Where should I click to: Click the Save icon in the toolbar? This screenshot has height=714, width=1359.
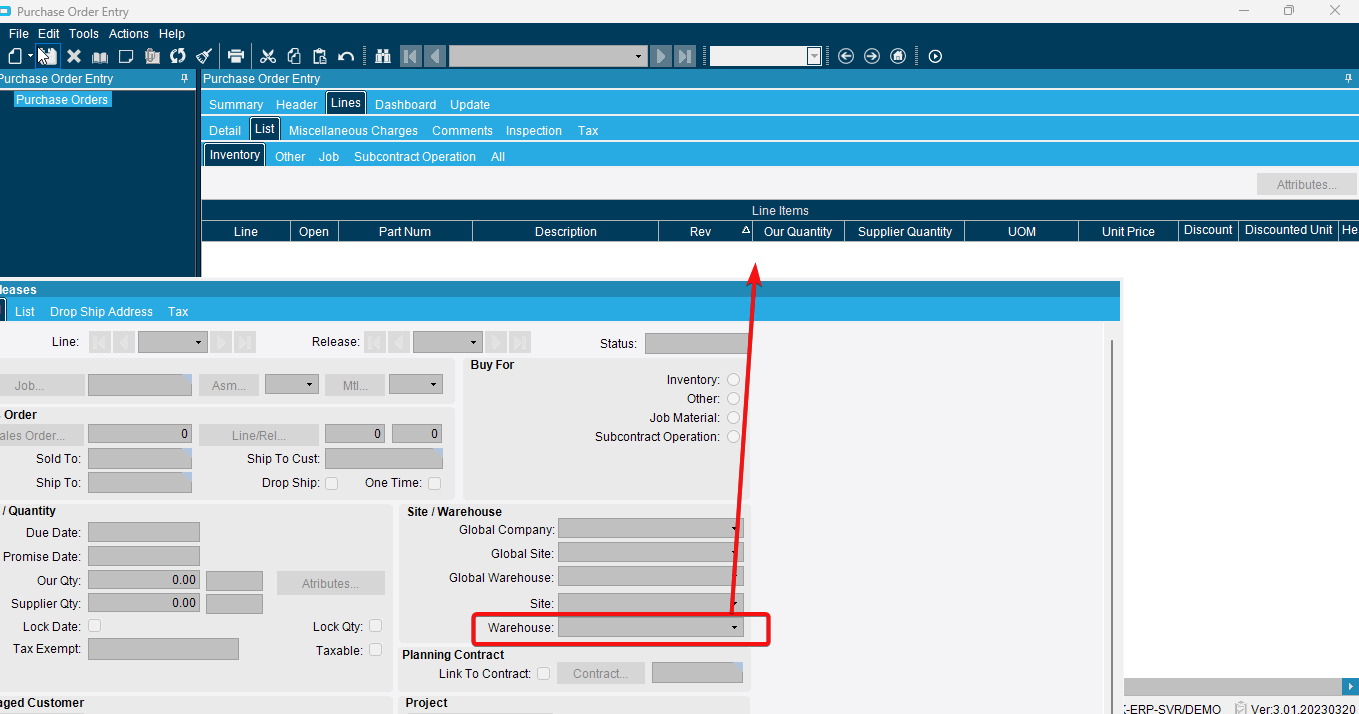tap(48, 56)
